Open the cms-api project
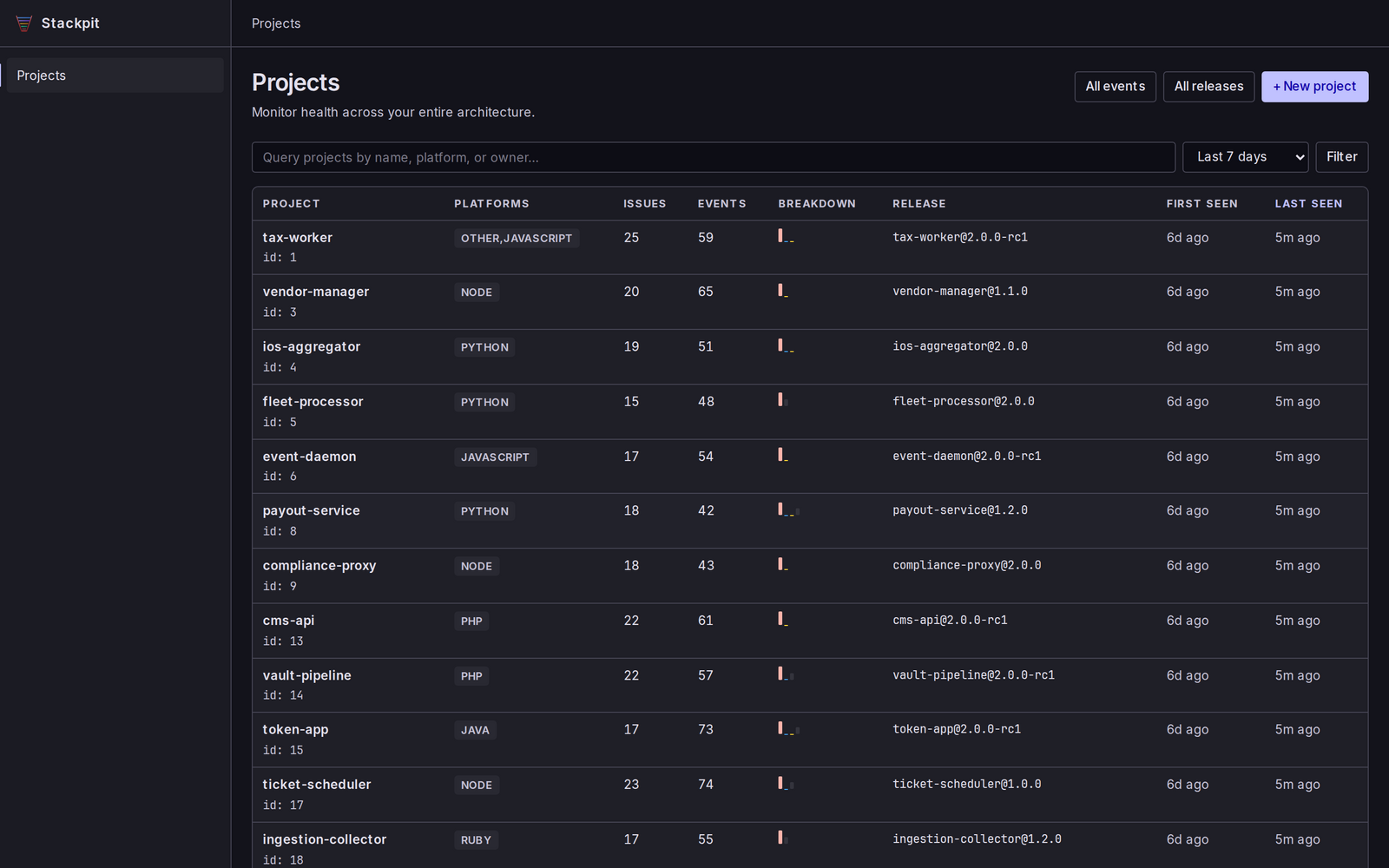The width and height of the screenshot is (1389, 868). tap(288, 621)
